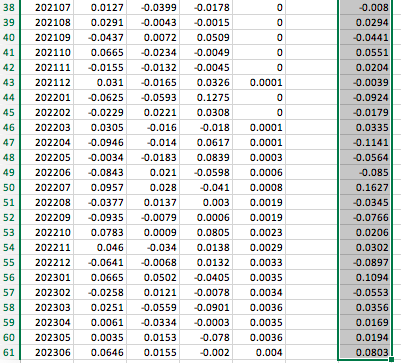The image size is (401, 363).
Task: Click date cell 202306
Action: click(47, 352)
